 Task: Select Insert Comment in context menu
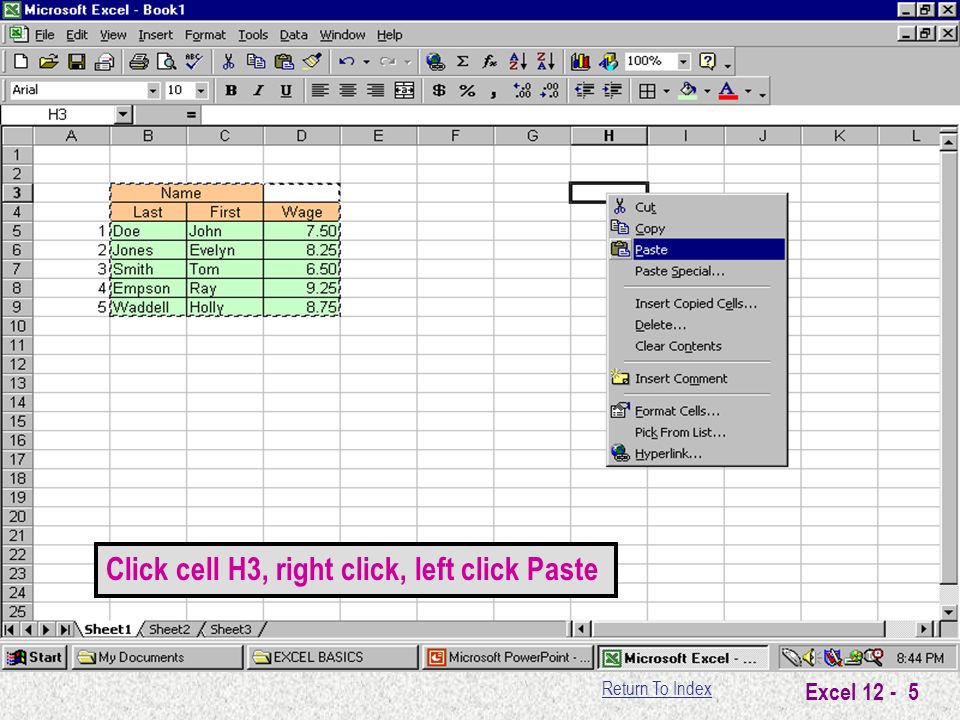click(x=697, y=378)
